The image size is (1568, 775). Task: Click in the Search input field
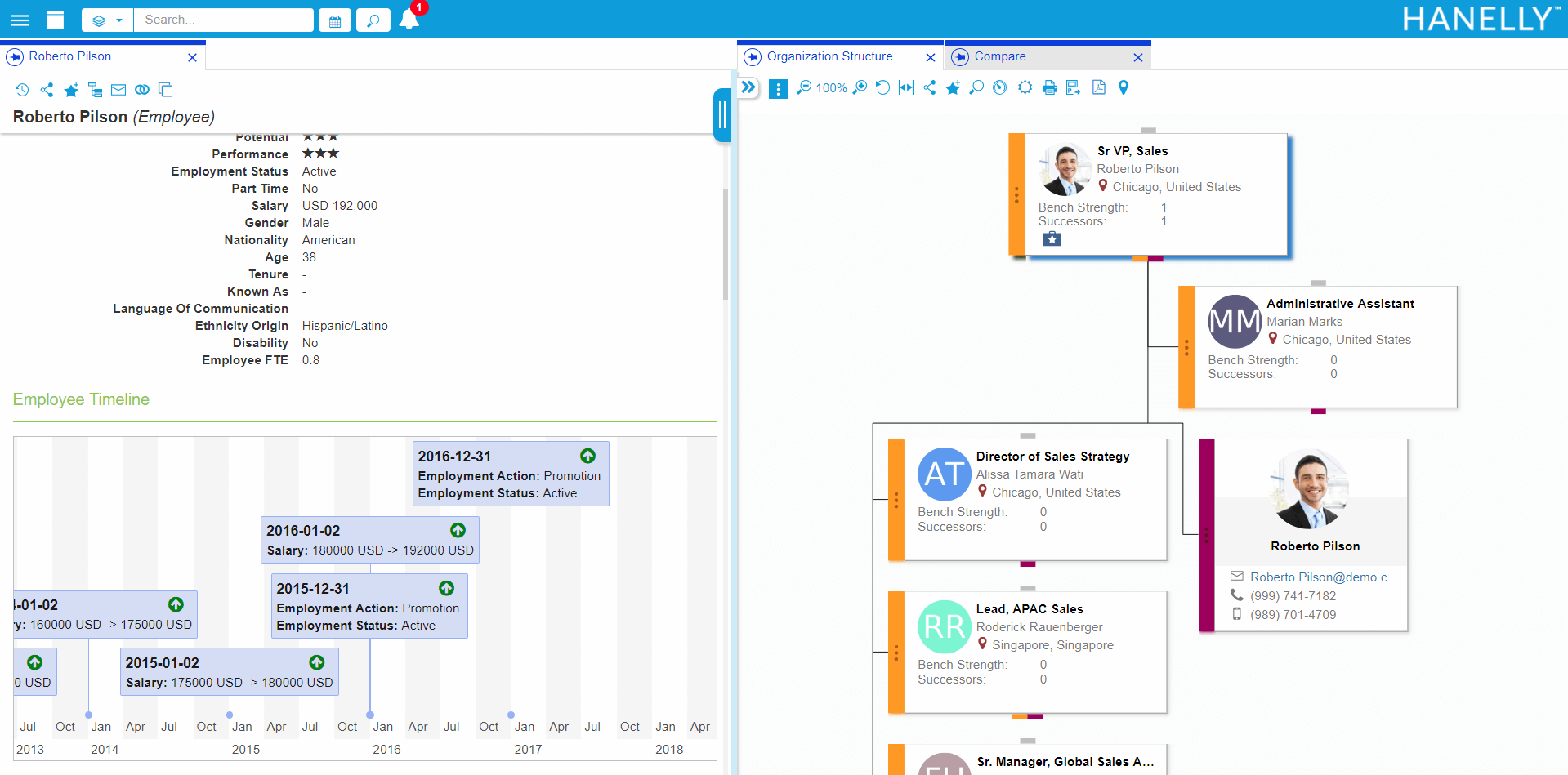pyautogui.click(x=223, y=20)
